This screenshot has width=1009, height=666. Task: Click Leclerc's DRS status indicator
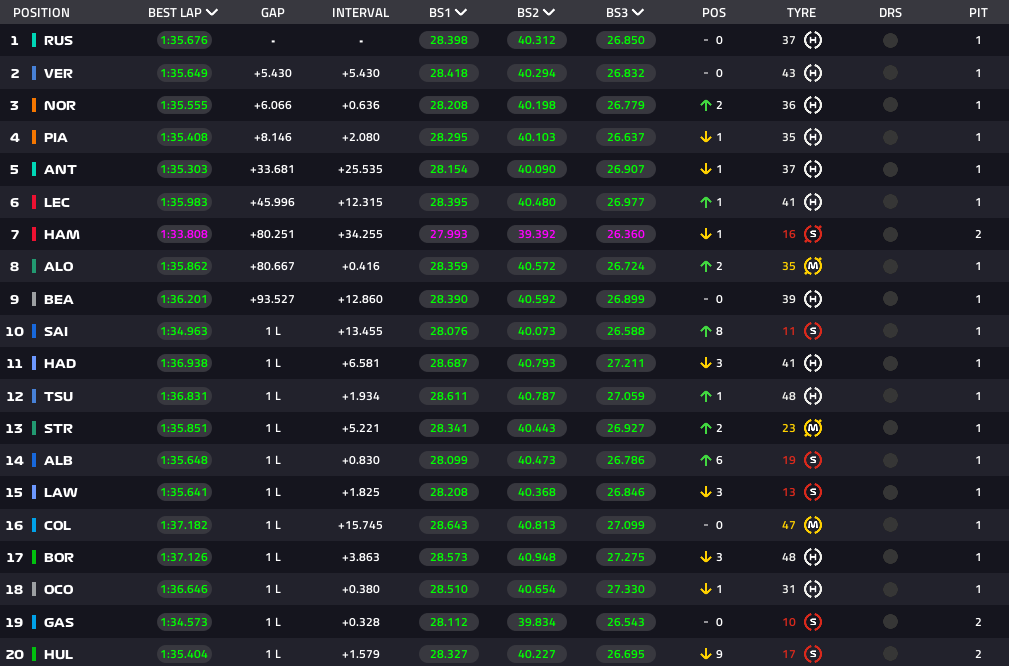pyautogui.click(x=890, y=202)
